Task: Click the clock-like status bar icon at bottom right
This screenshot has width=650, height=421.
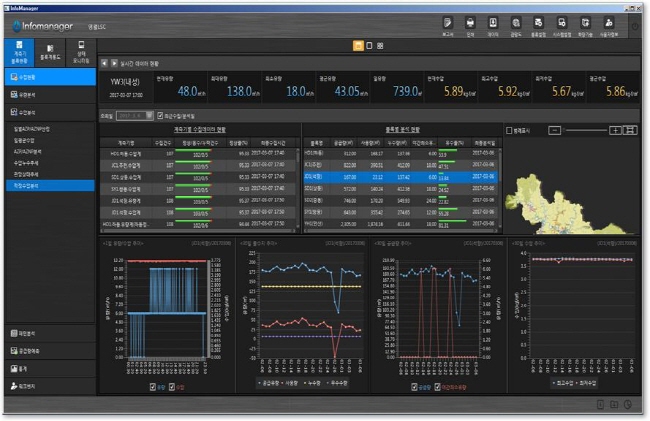Action: pos(628,404)
